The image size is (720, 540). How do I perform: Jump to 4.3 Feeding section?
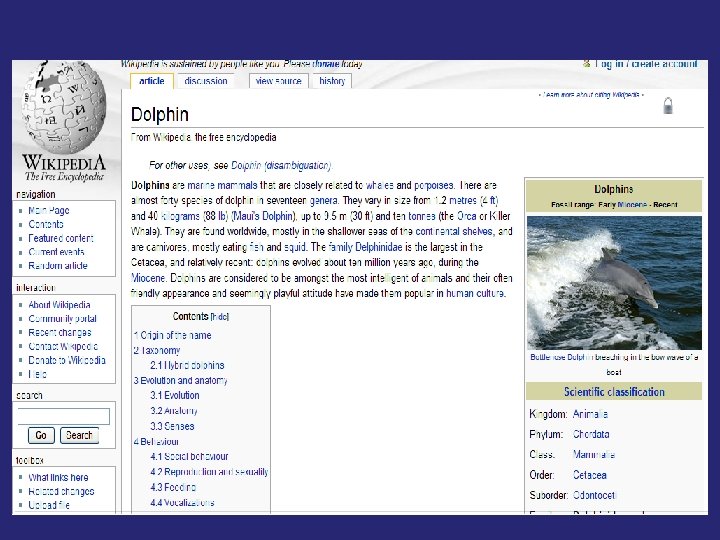coord(173,487)
